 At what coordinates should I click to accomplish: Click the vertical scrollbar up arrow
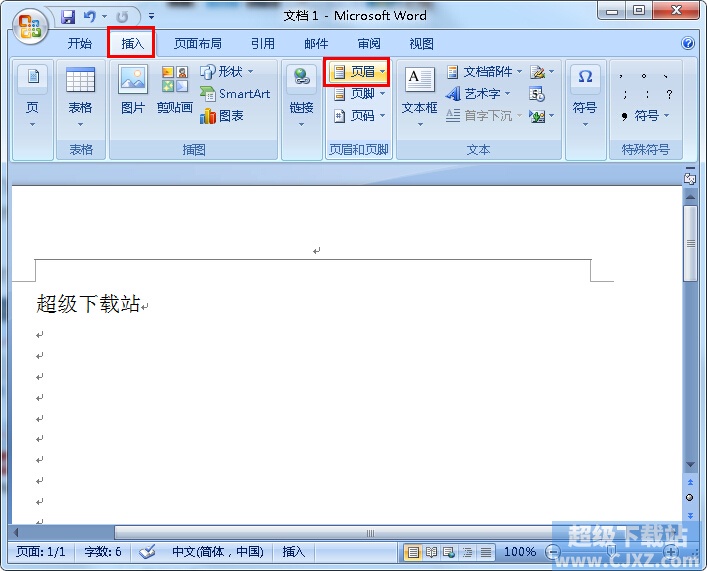click(x=690, y=198)
